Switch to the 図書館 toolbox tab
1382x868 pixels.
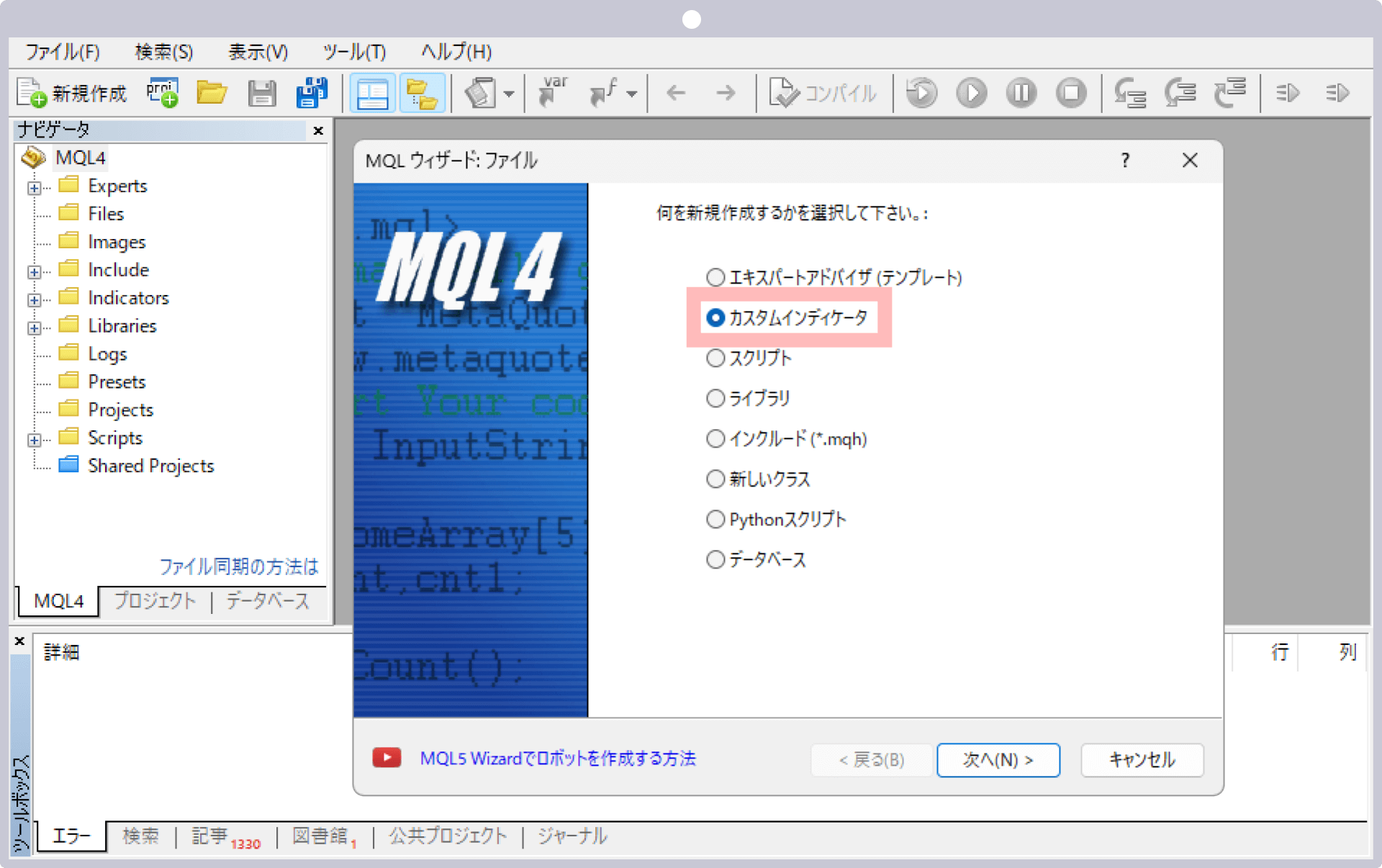pyautogui.click(x=325, y=836)
